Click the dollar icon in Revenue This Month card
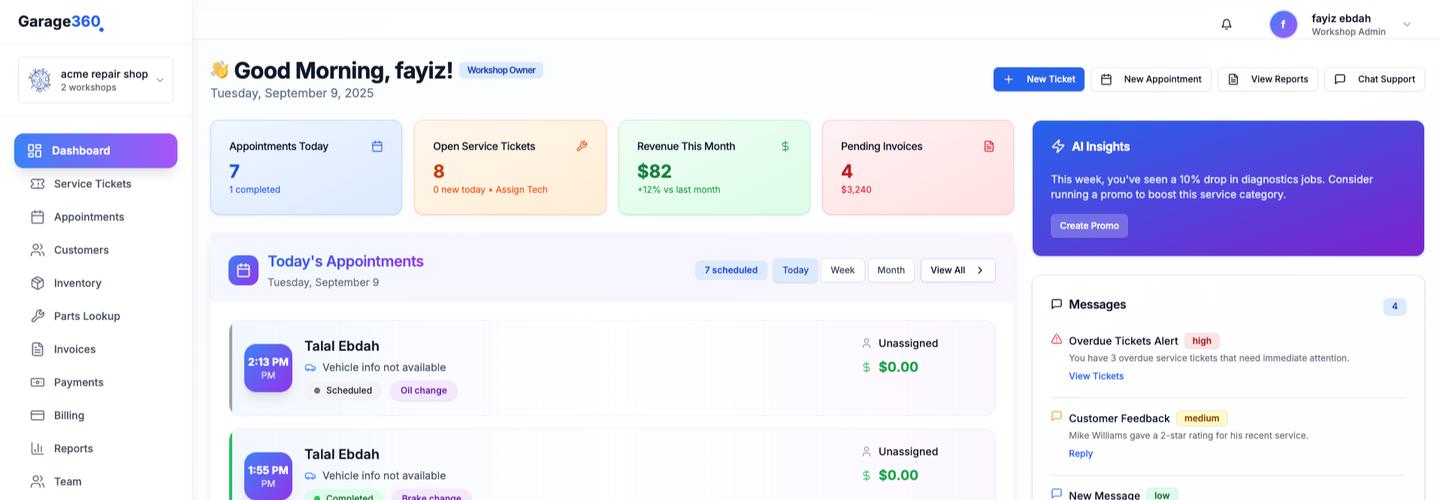Image resolution: width=1440 pixels, height=500 pixels. pos(785,146)
